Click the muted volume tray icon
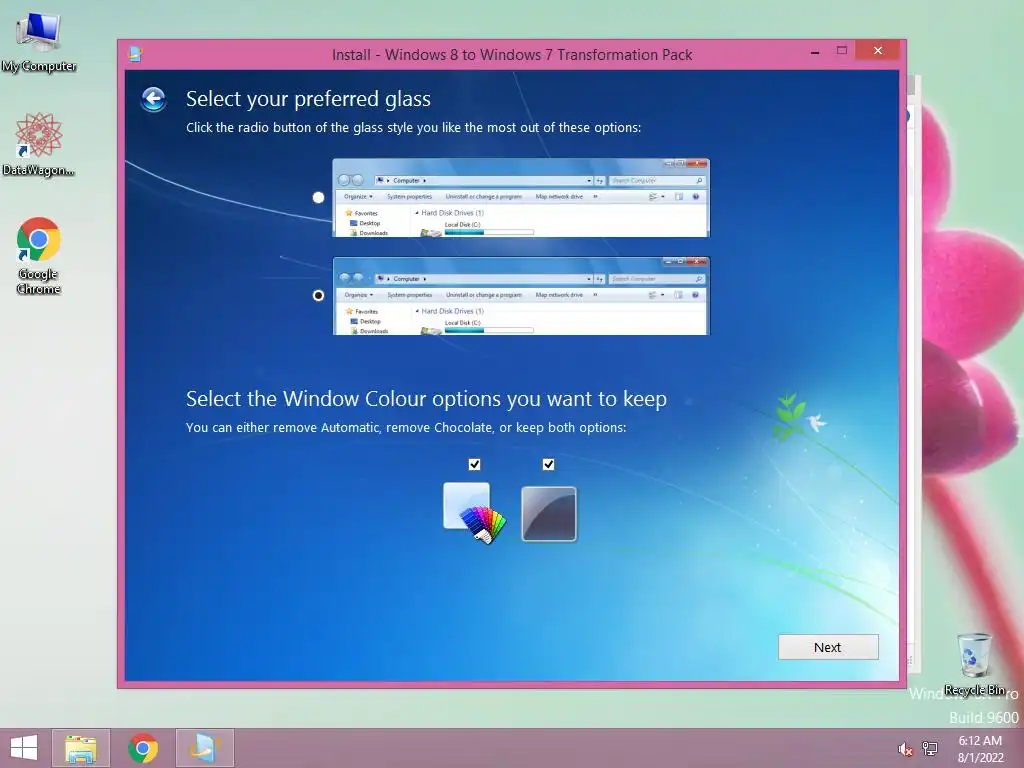Image resolution: width=1024 pixels, height=768 pixels. (x=905, y=749)
